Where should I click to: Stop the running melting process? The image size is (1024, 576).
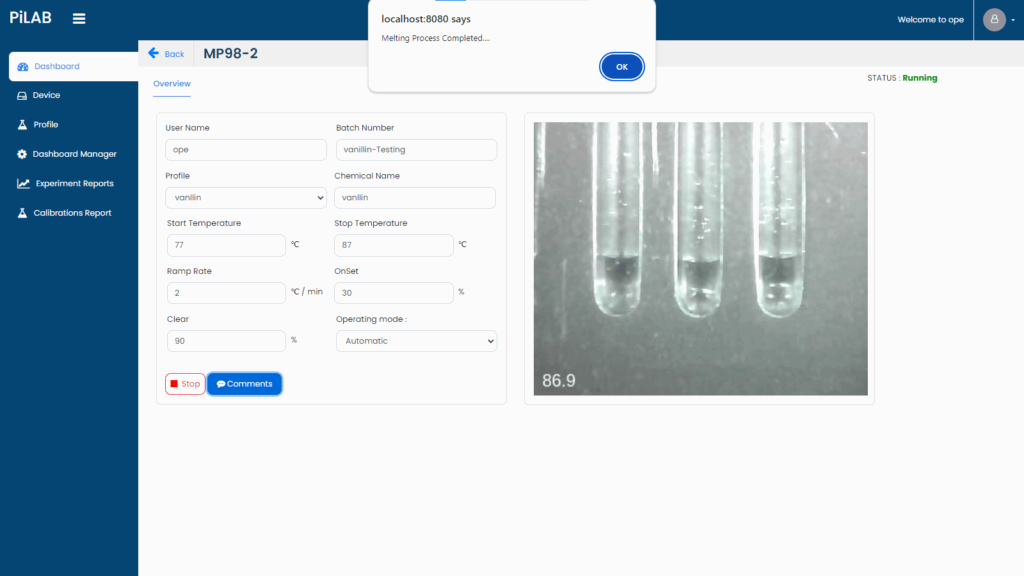(x=185, y=384)
